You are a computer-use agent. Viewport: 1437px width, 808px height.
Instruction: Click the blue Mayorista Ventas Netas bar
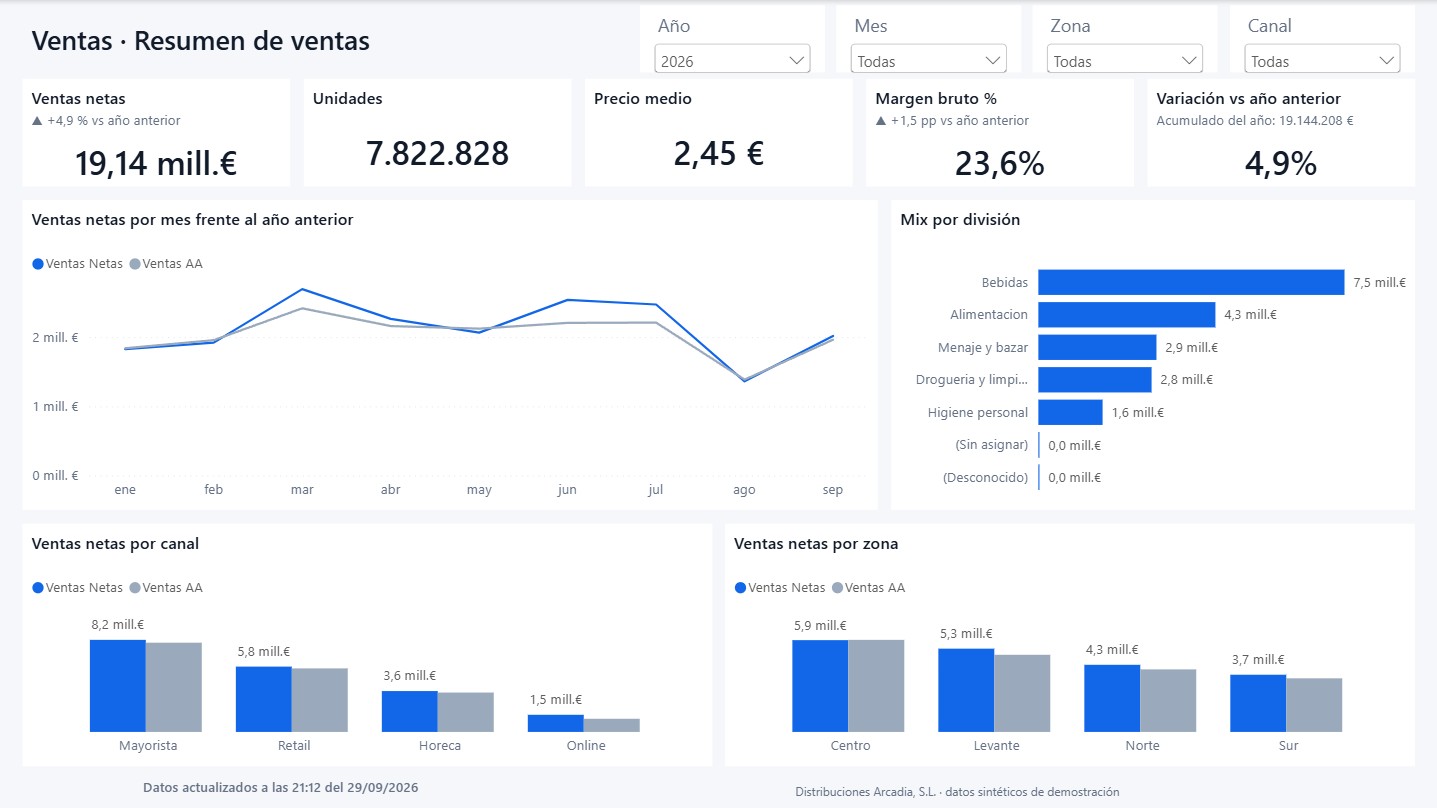pos(118,686)
